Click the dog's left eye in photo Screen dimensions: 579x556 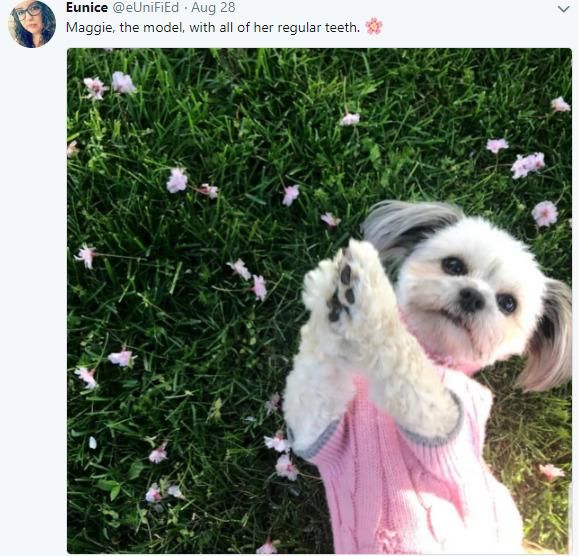[x=454, y=265]
